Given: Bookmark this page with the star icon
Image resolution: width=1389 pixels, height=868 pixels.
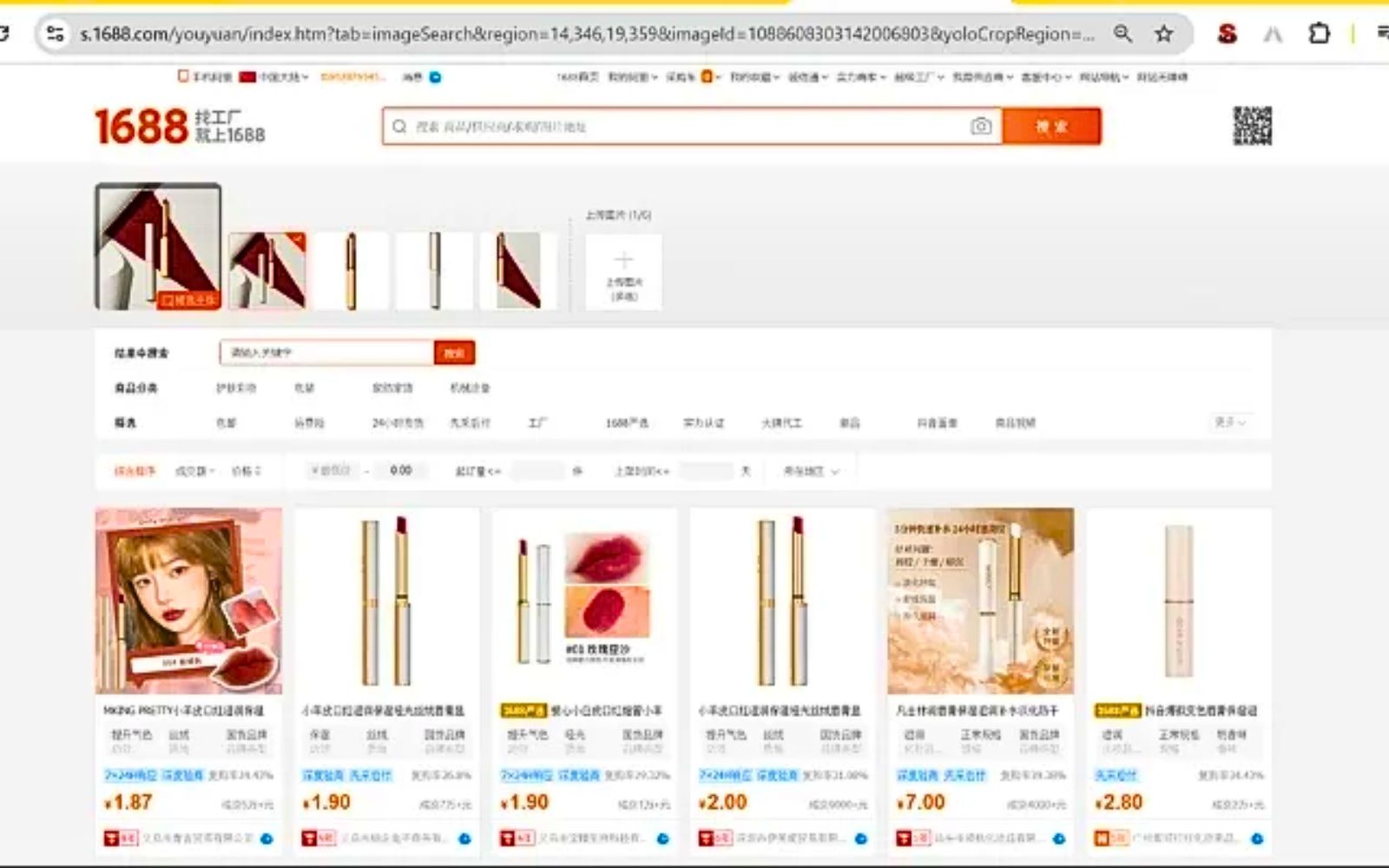Looking at the screenshot, I should tap(1163, 34).
